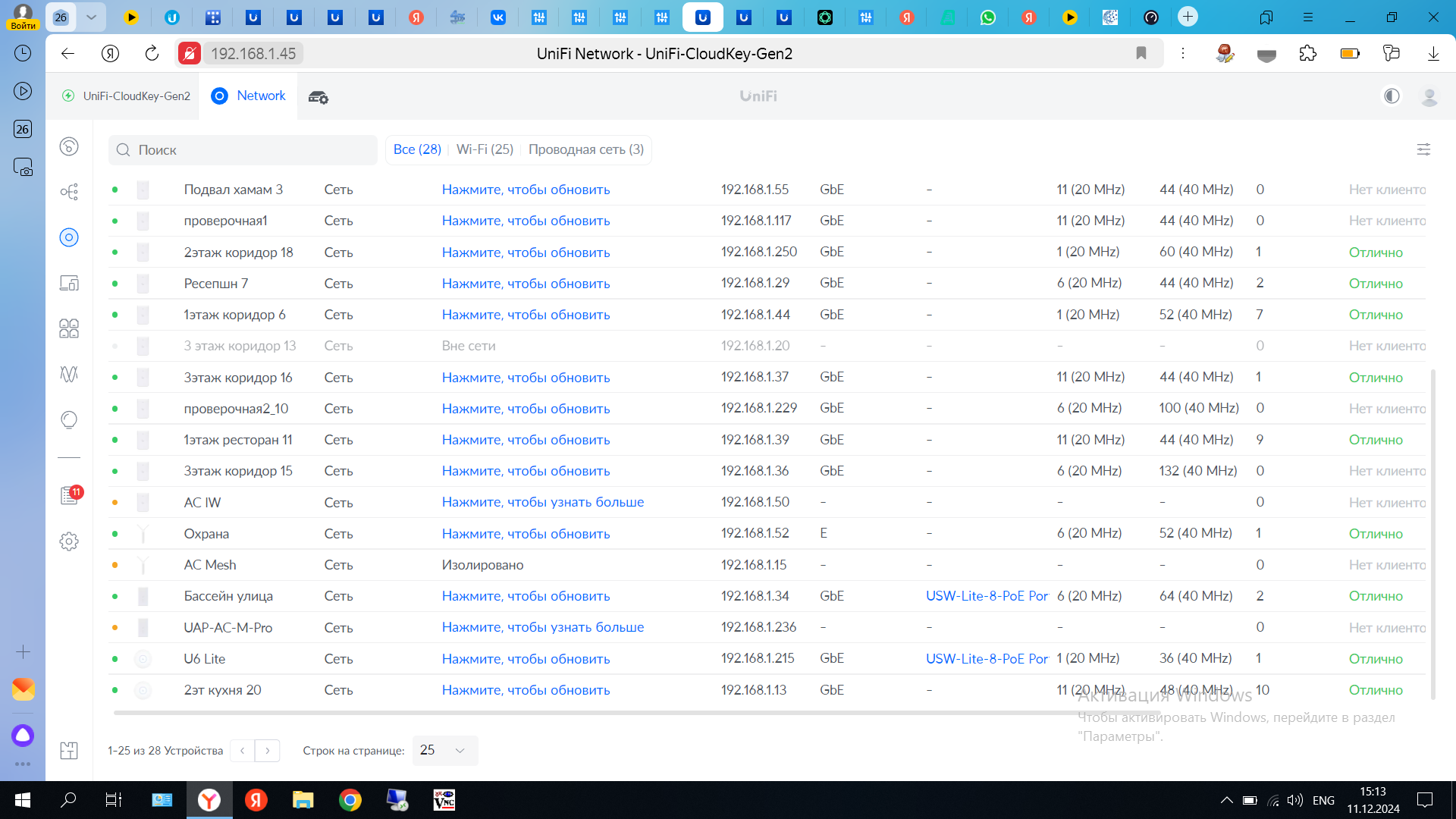1456x819 pixels.
Task: Click the Поиск search field
Action: tap(243, 150)
